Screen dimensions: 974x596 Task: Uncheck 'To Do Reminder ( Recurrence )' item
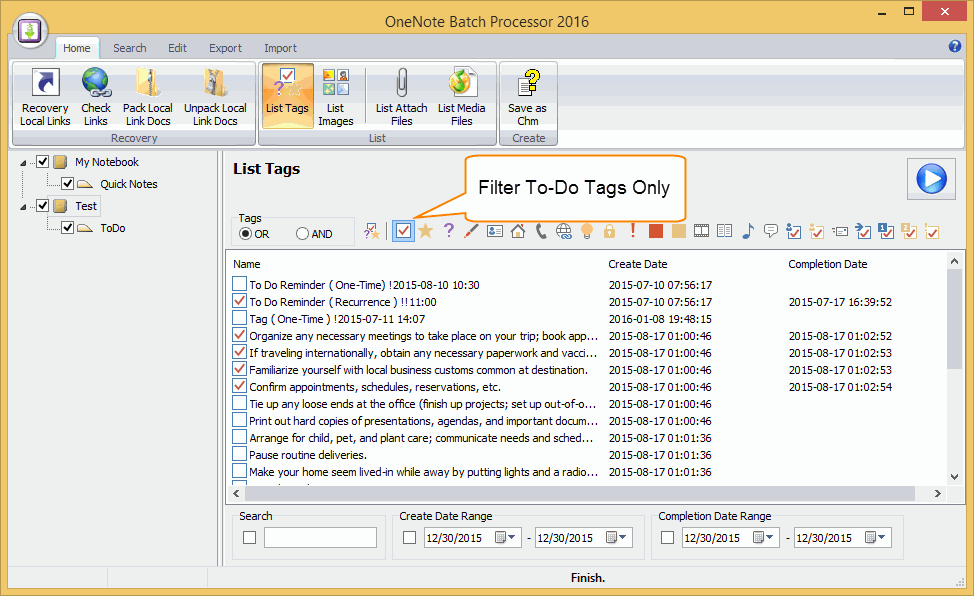tap(239, 301)
